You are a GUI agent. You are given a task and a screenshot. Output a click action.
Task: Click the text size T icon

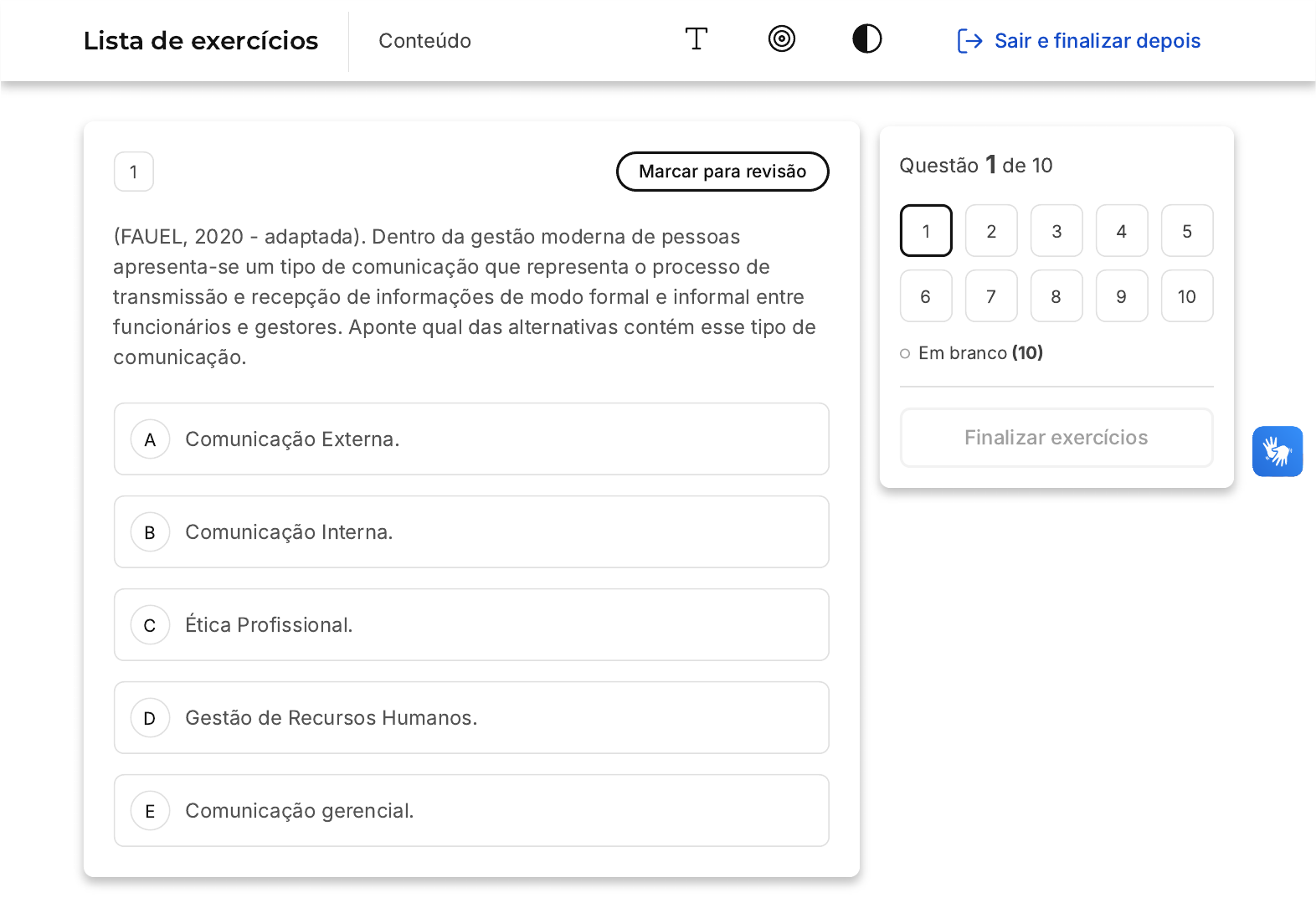(696, 39)
